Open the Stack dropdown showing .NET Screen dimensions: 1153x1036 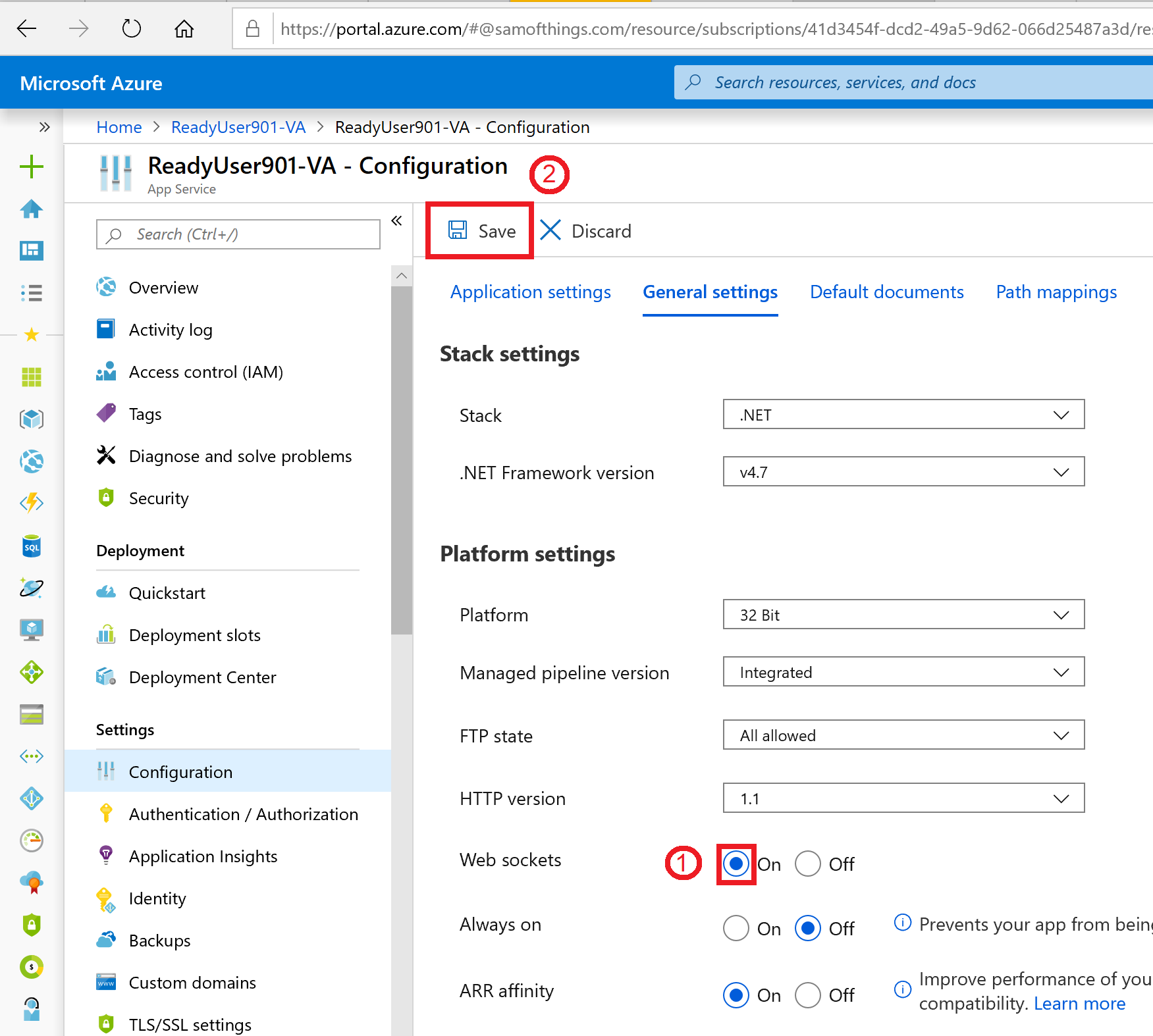[903, 414]
